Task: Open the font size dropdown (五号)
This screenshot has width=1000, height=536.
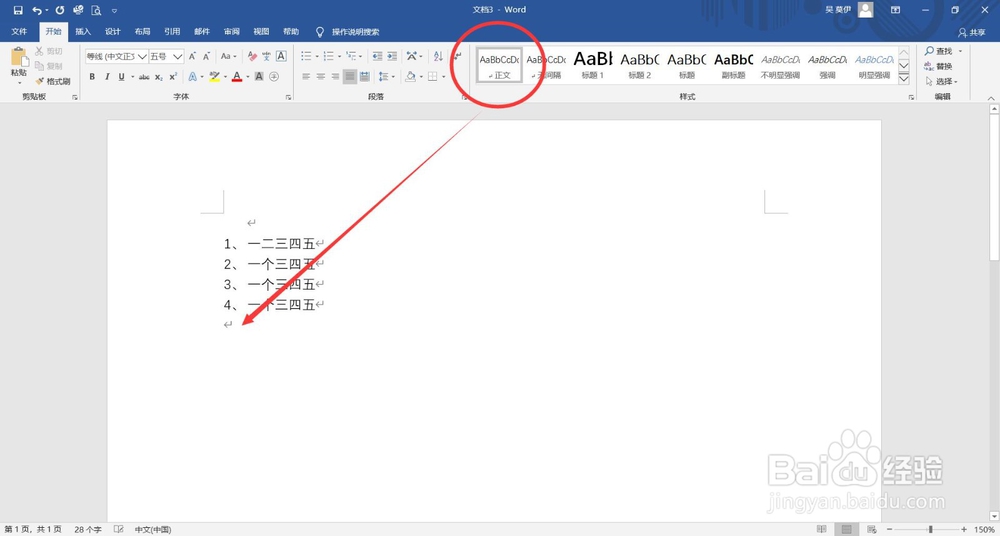Action: tap(178, 56)
